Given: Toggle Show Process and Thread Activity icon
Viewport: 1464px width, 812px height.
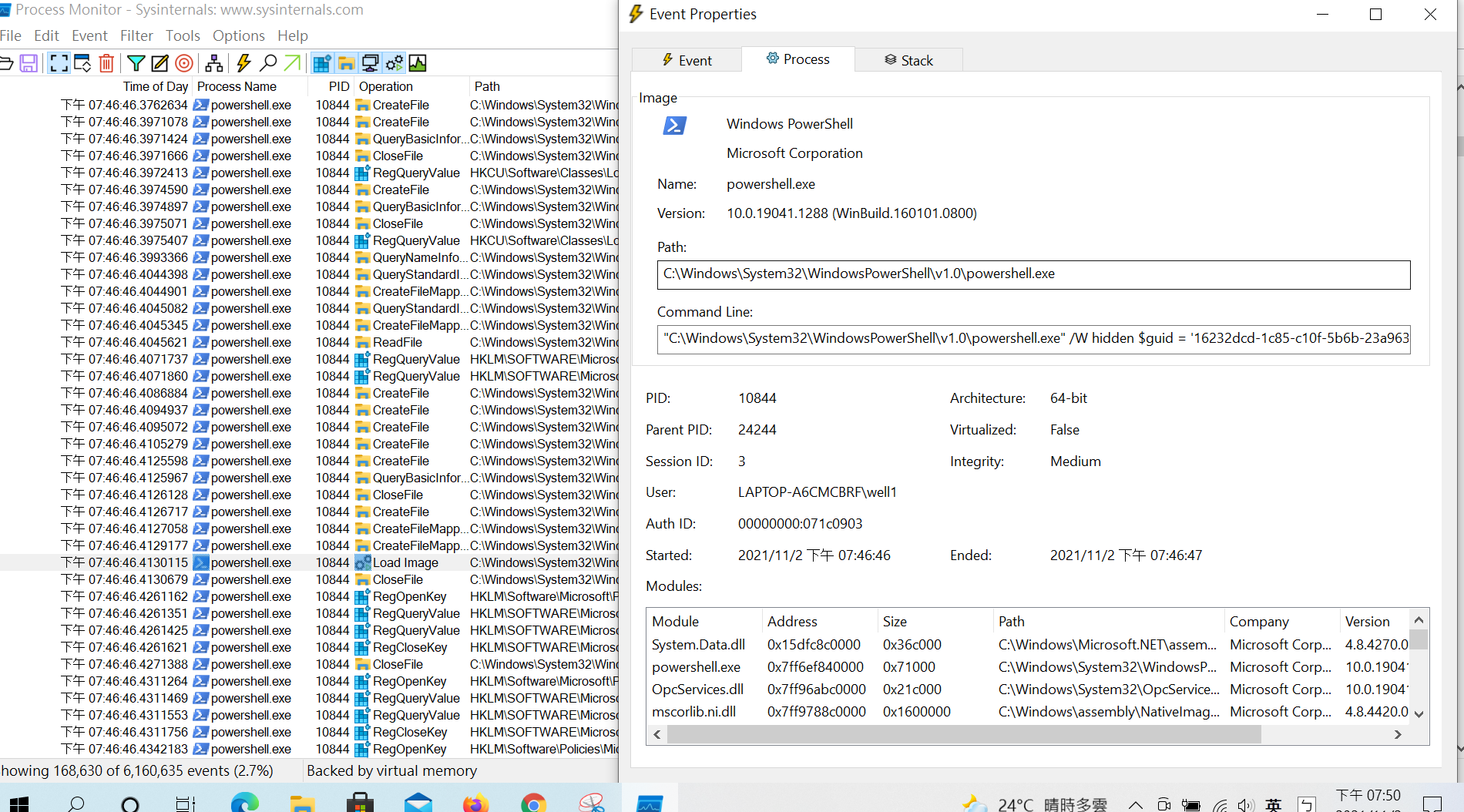Looking at the screenshot, I should [x=395, y=63].
